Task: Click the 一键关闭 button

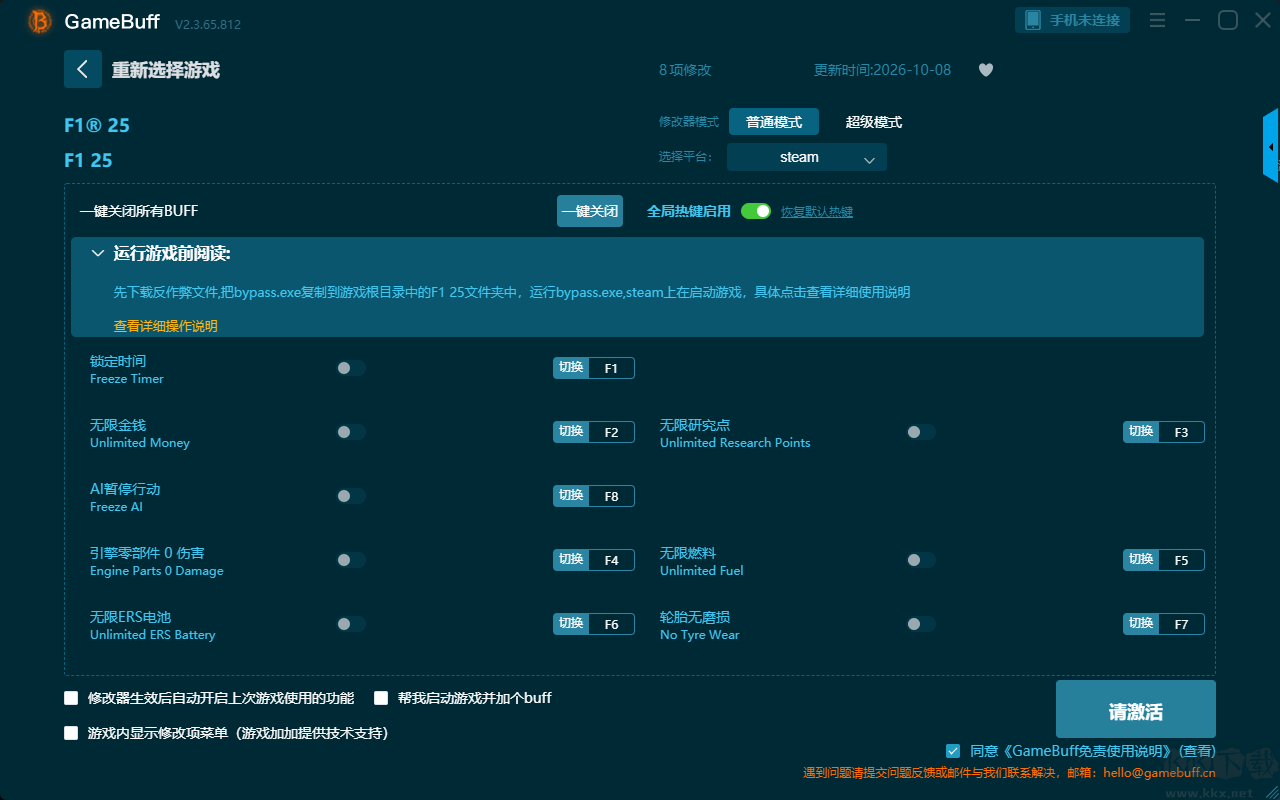Action: coord(590,211)
